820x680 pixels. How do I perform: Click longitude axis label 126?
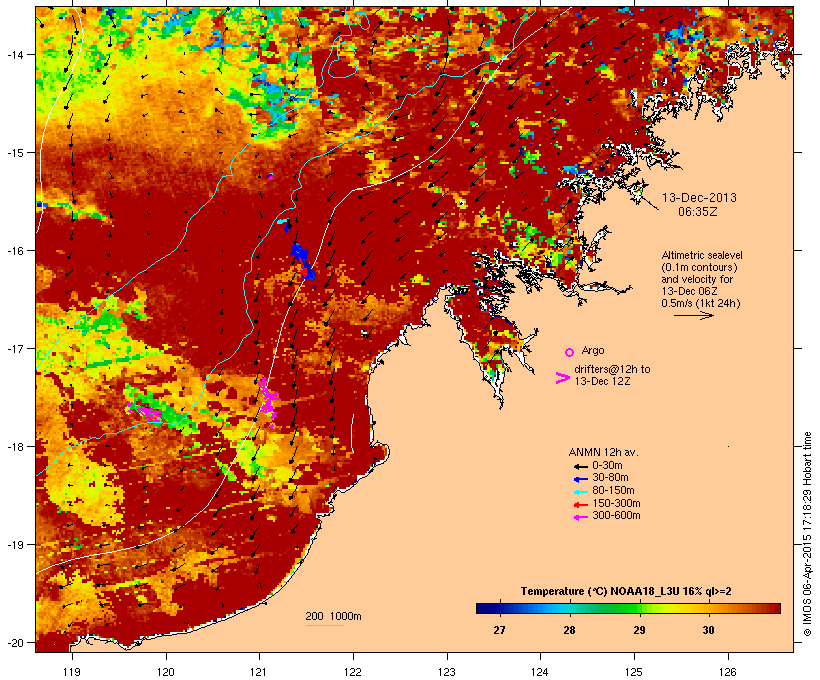coord(727,672)
